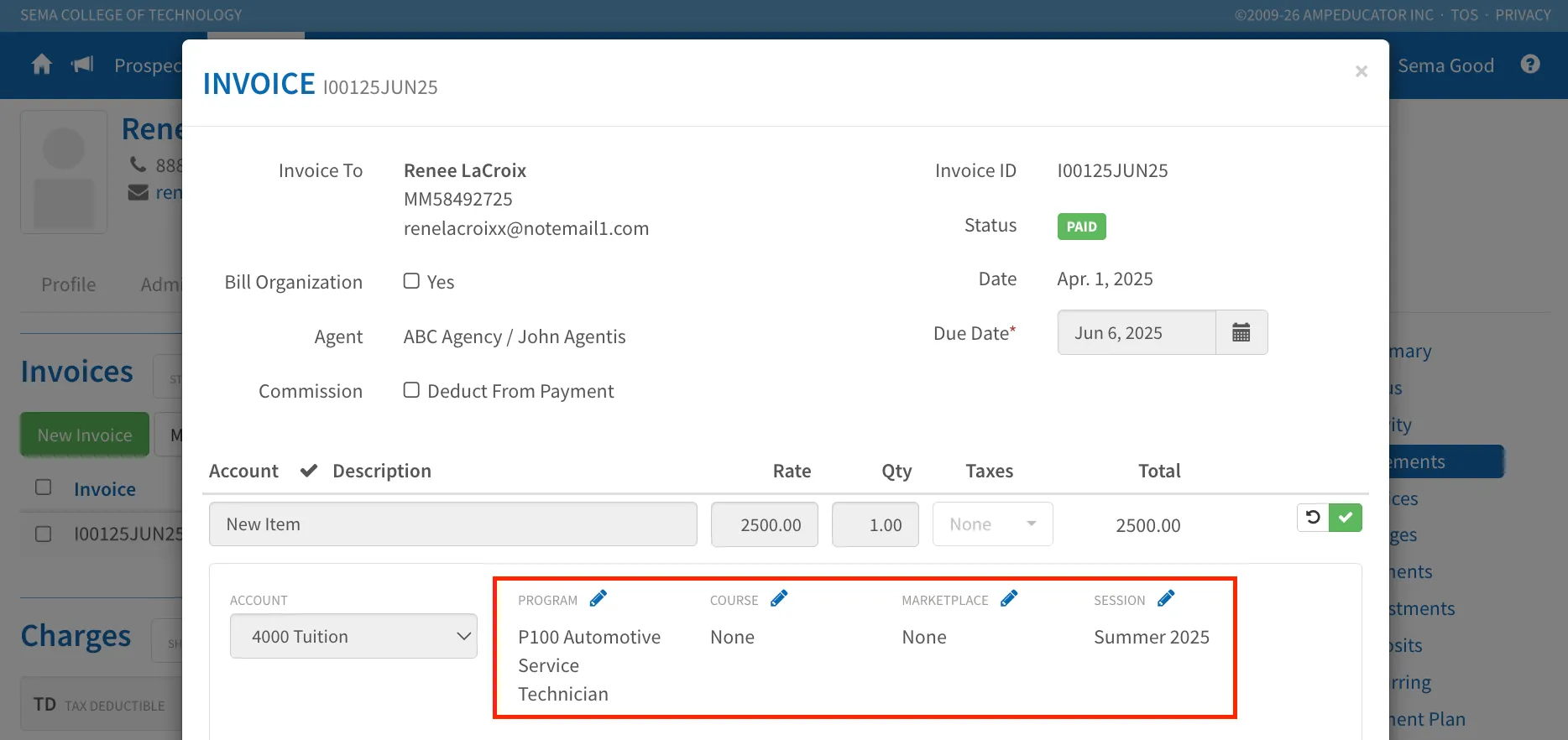Edit the Session with pencil icon
Viewport: 1568px width, 740px height.
(x=1166, y=599)
